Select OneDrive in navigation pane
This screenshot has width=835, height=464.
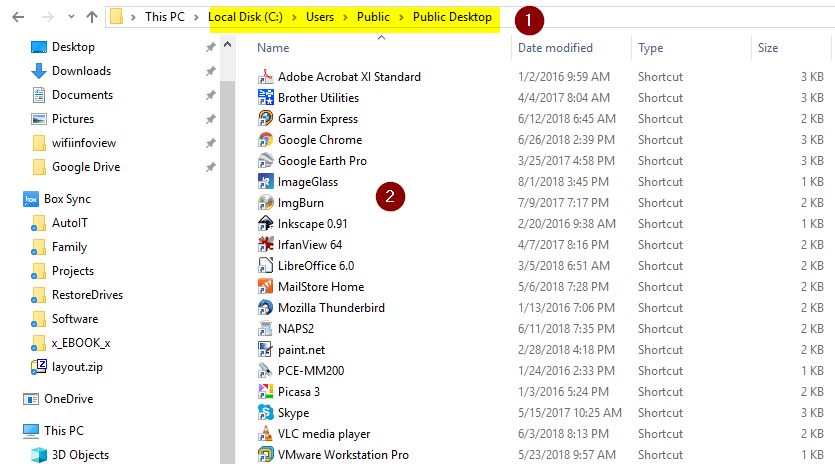pos(68,398)
